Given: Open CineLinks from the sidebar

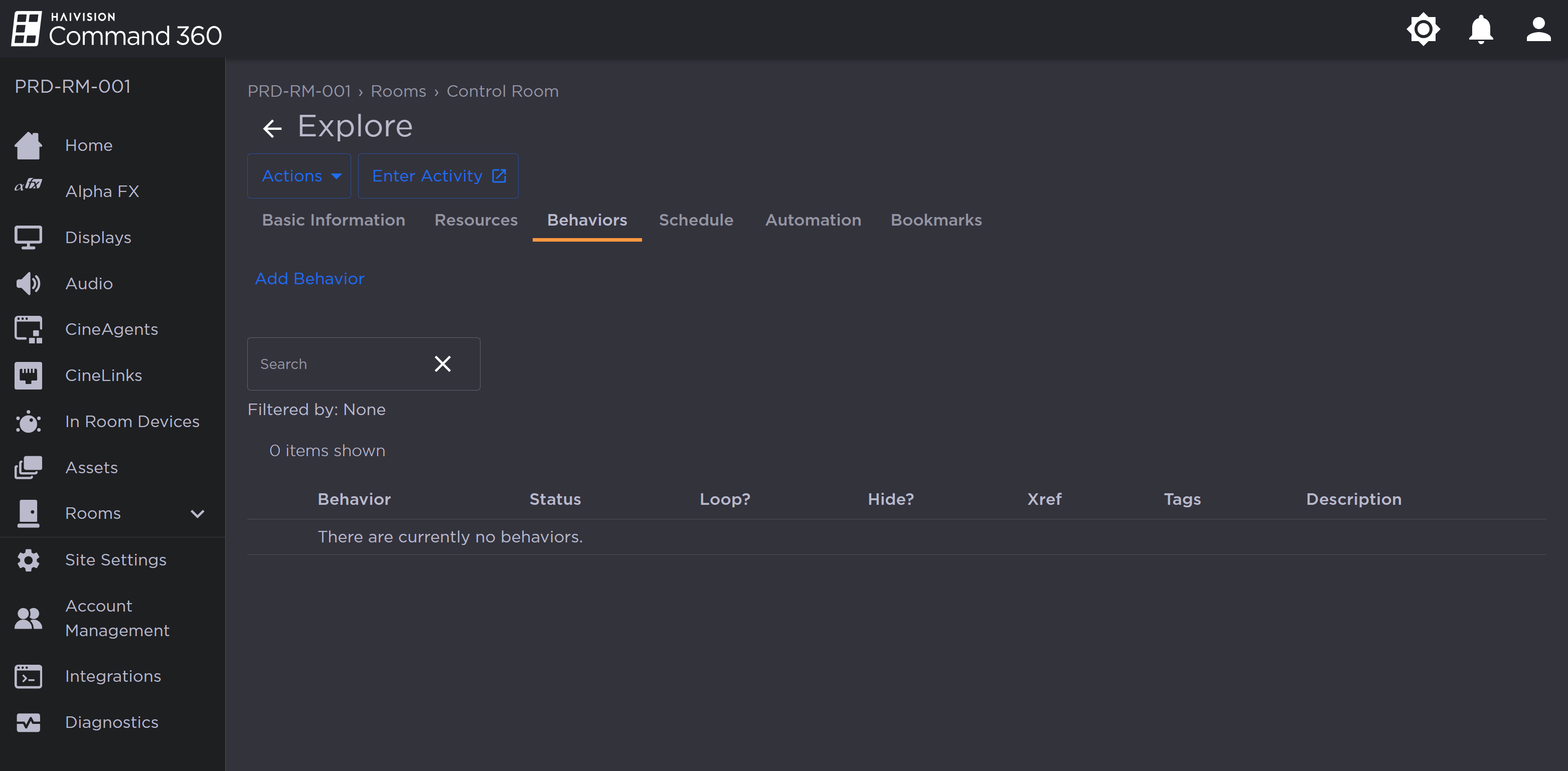Looking at the screenshot, I should [28, 375].
